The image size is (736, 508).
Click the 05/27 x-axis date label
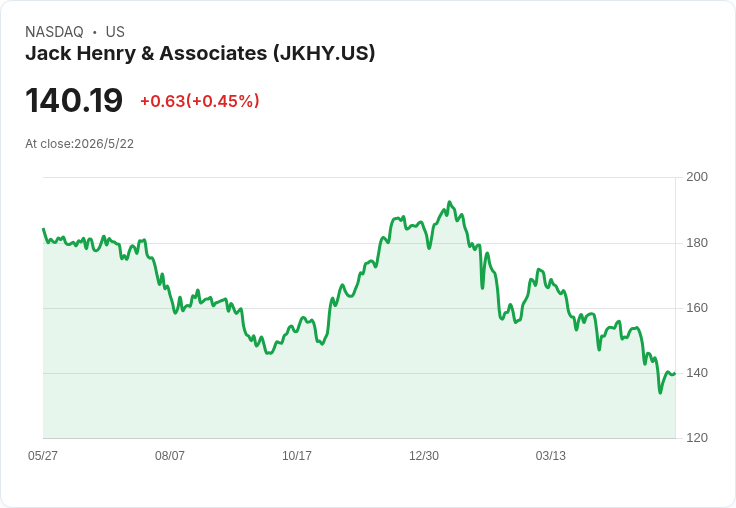(43, 455)
